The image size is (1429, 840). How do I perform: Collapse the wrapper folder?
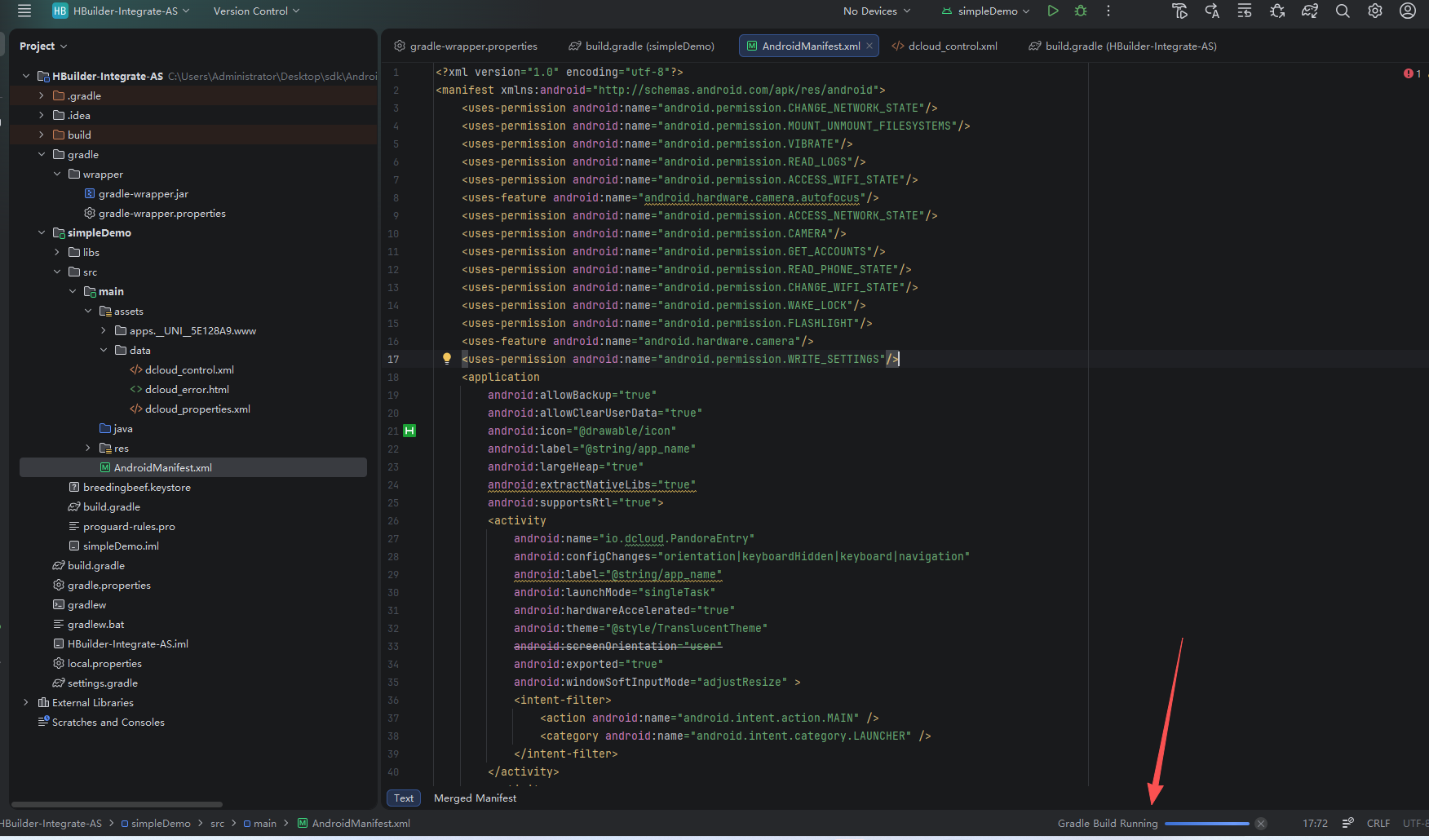click(x=57, y=174)
